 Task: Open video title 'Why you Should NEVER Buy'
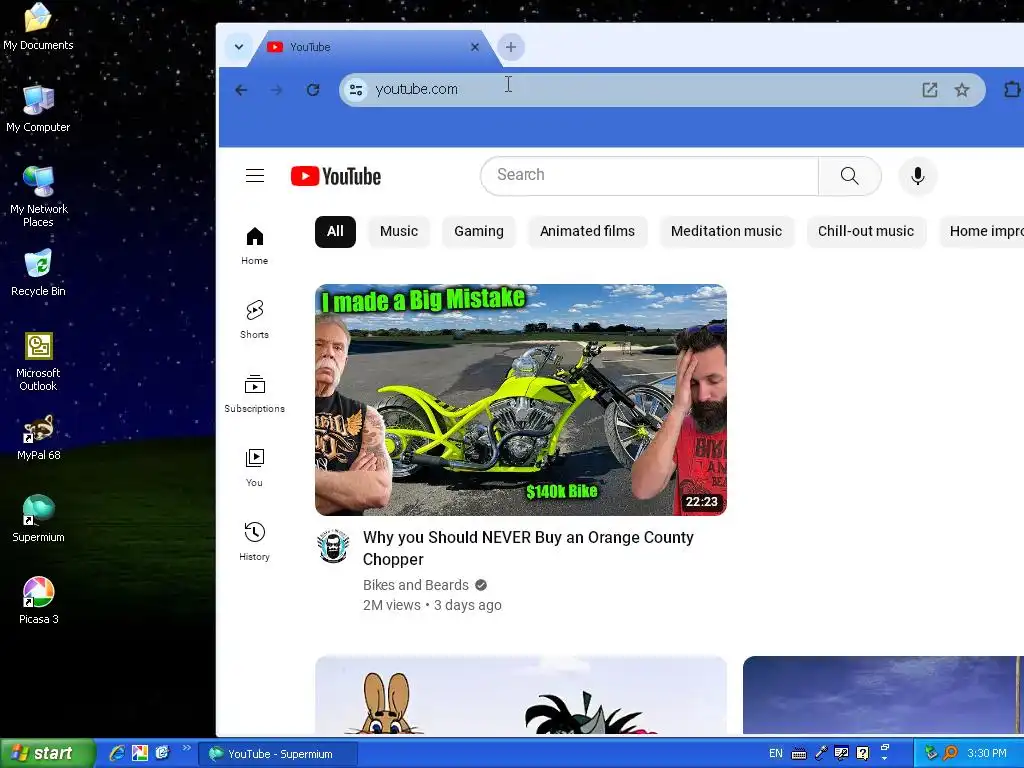(x=528, y=548)
